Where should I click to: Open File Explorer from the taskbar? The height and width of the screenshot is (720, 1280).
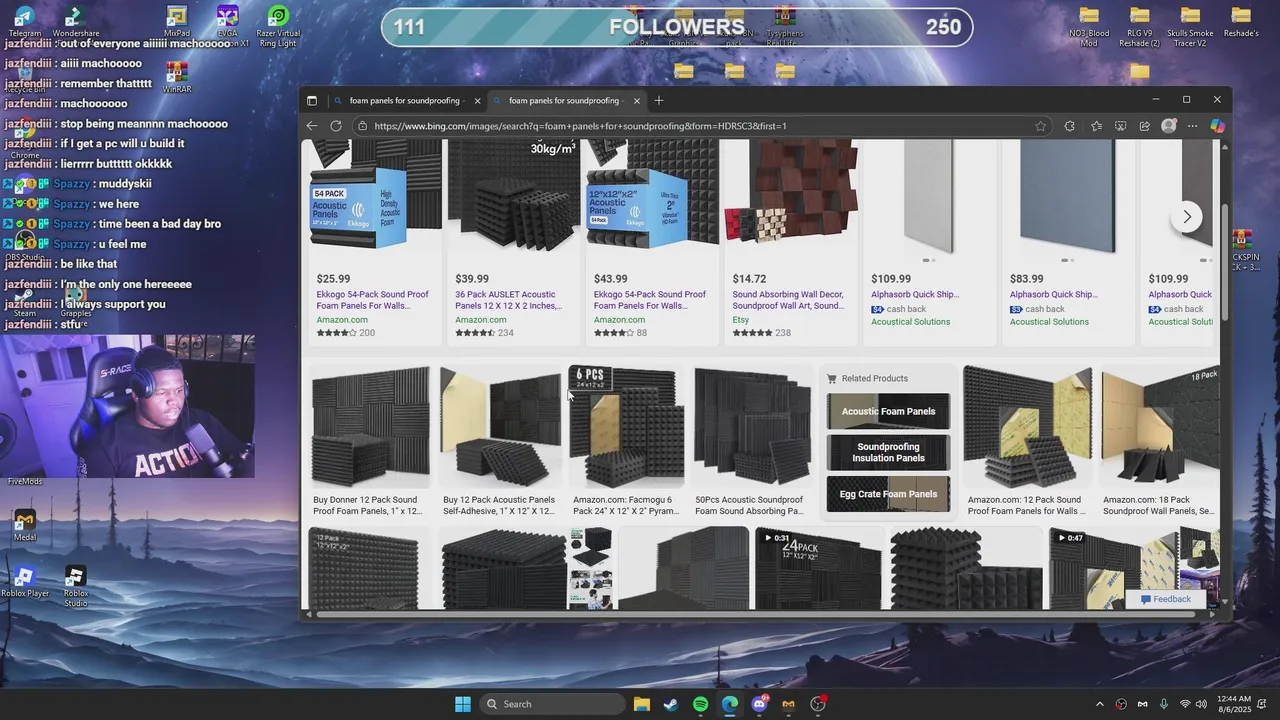point(642,704)
